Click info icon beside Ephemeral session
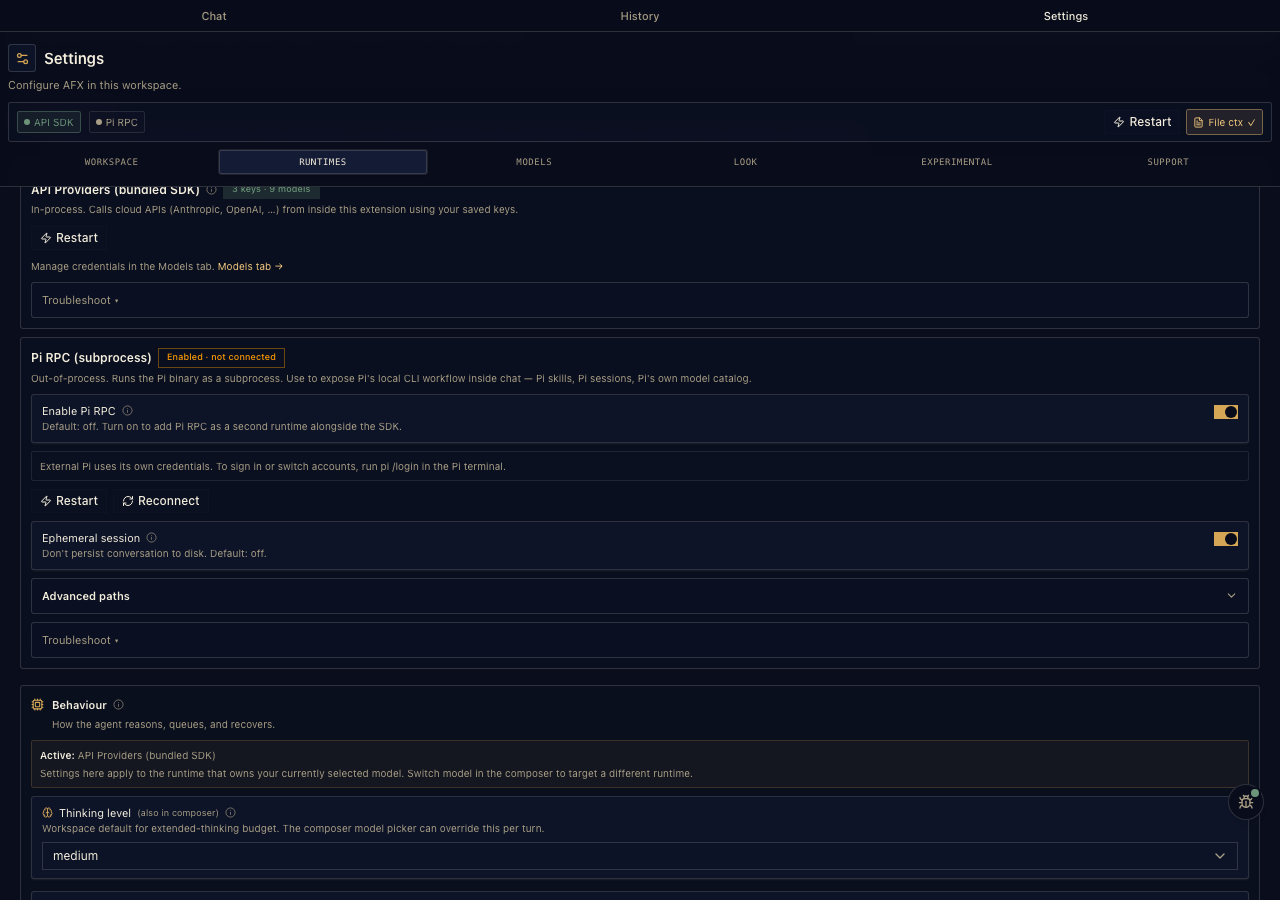The height and width of the screenshot is (900, 1280). tap(151, 538)
